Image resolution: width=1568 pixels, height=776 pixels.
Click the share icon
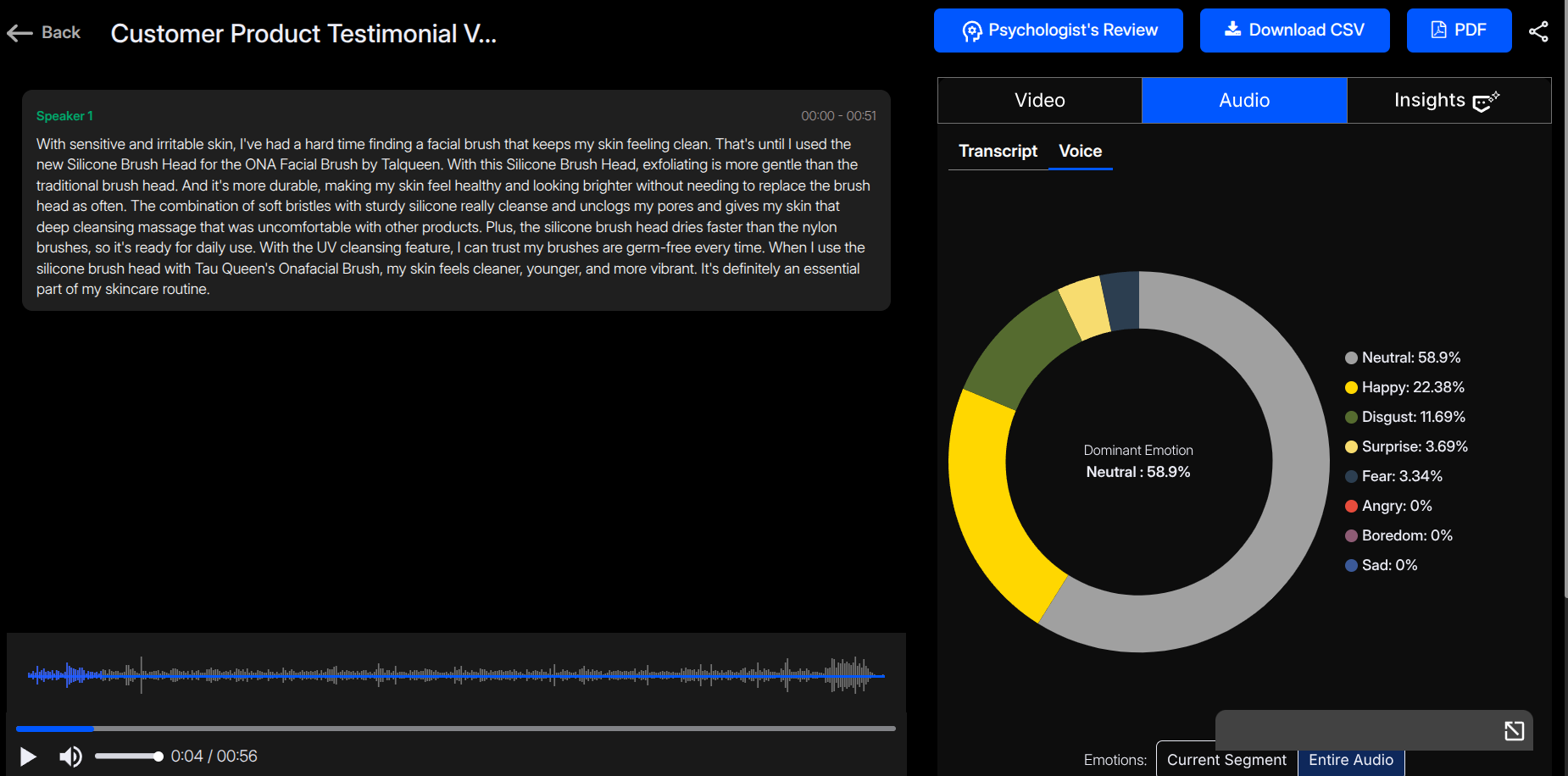click(1538, 31)
